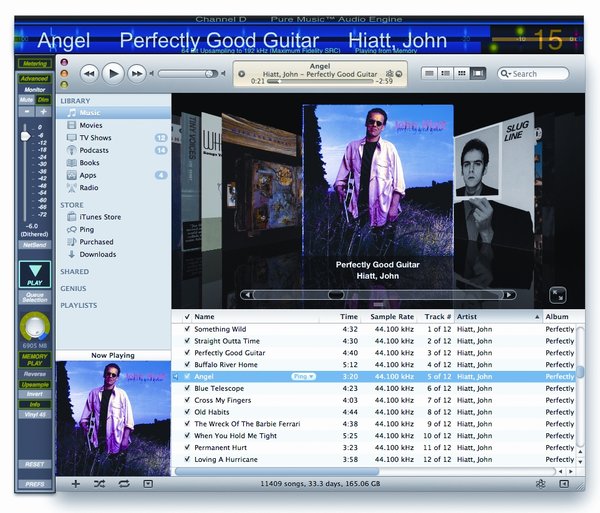Uncheck the Something Wild song checkbox
The image size is (600, 513).
click(187, 329)
